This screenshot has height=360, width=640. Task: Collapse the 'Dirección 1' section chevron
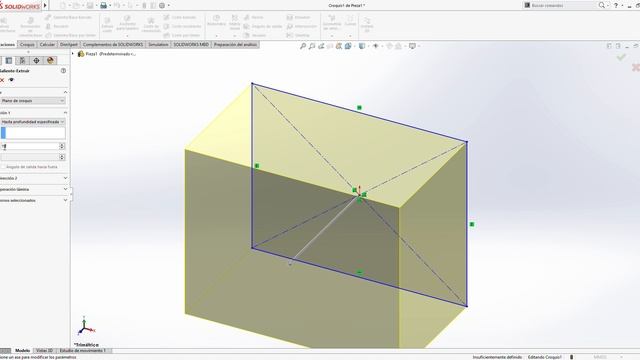65,112
